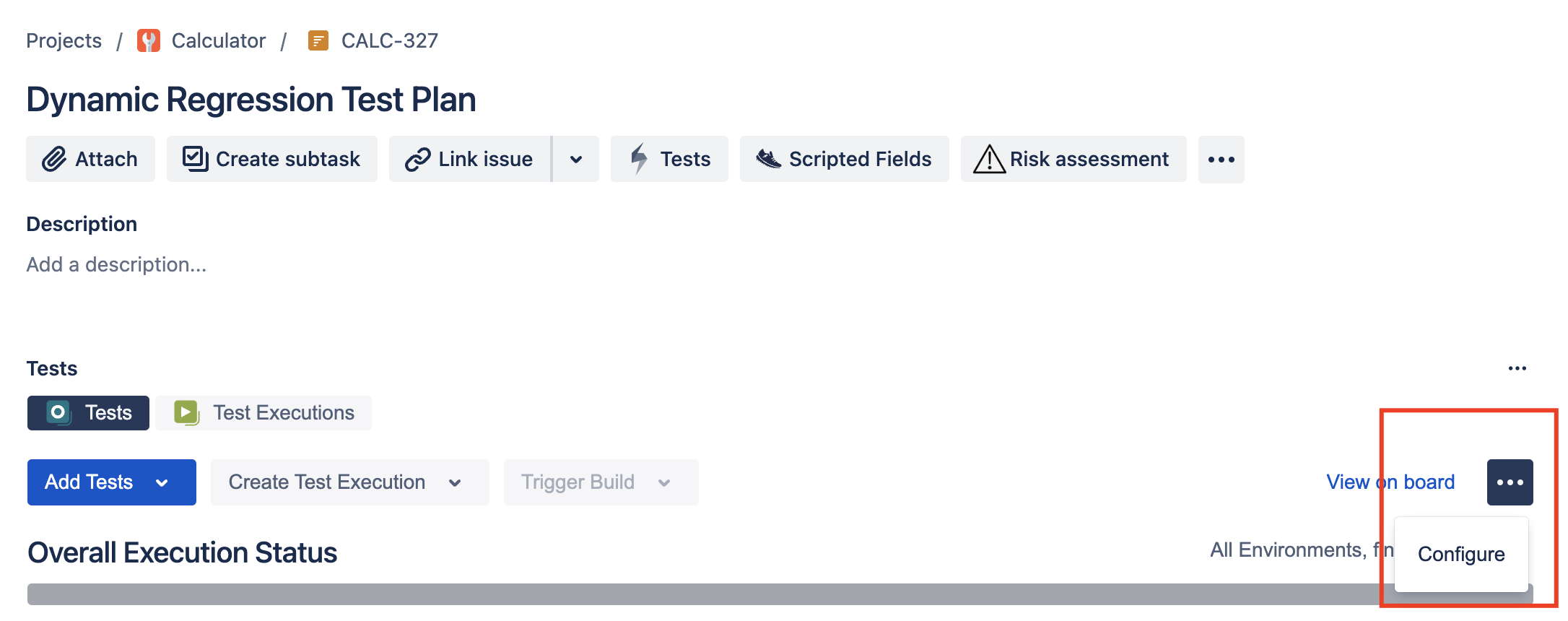1568x621 pixels.
Task: Click the Tests section ellipsis menu
Action: (1517, 368)
